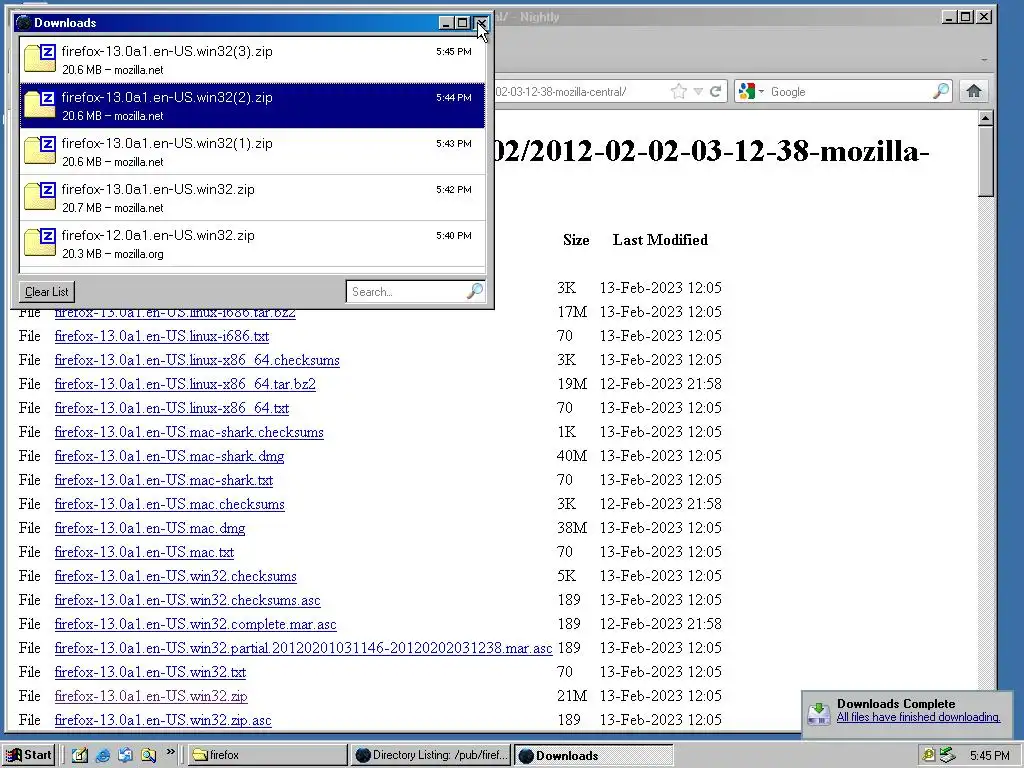Switch to the firefox folder taskbar button

(x=268, y=755)
